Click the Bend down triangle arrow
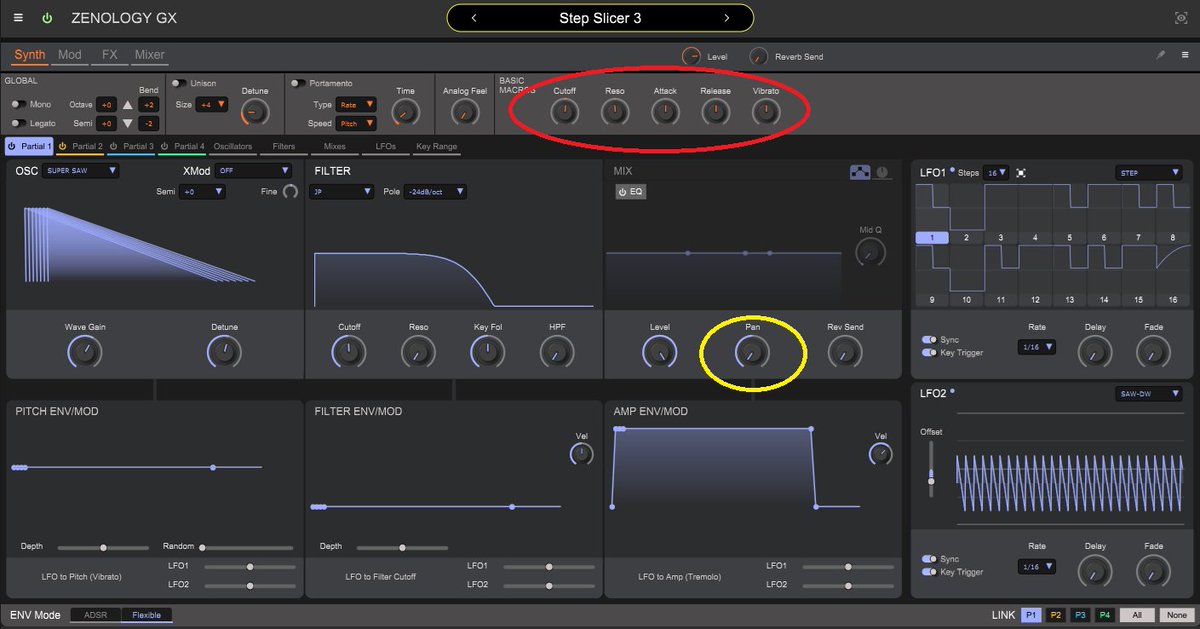Screen dimensions: 1200x629 point(127,123)
